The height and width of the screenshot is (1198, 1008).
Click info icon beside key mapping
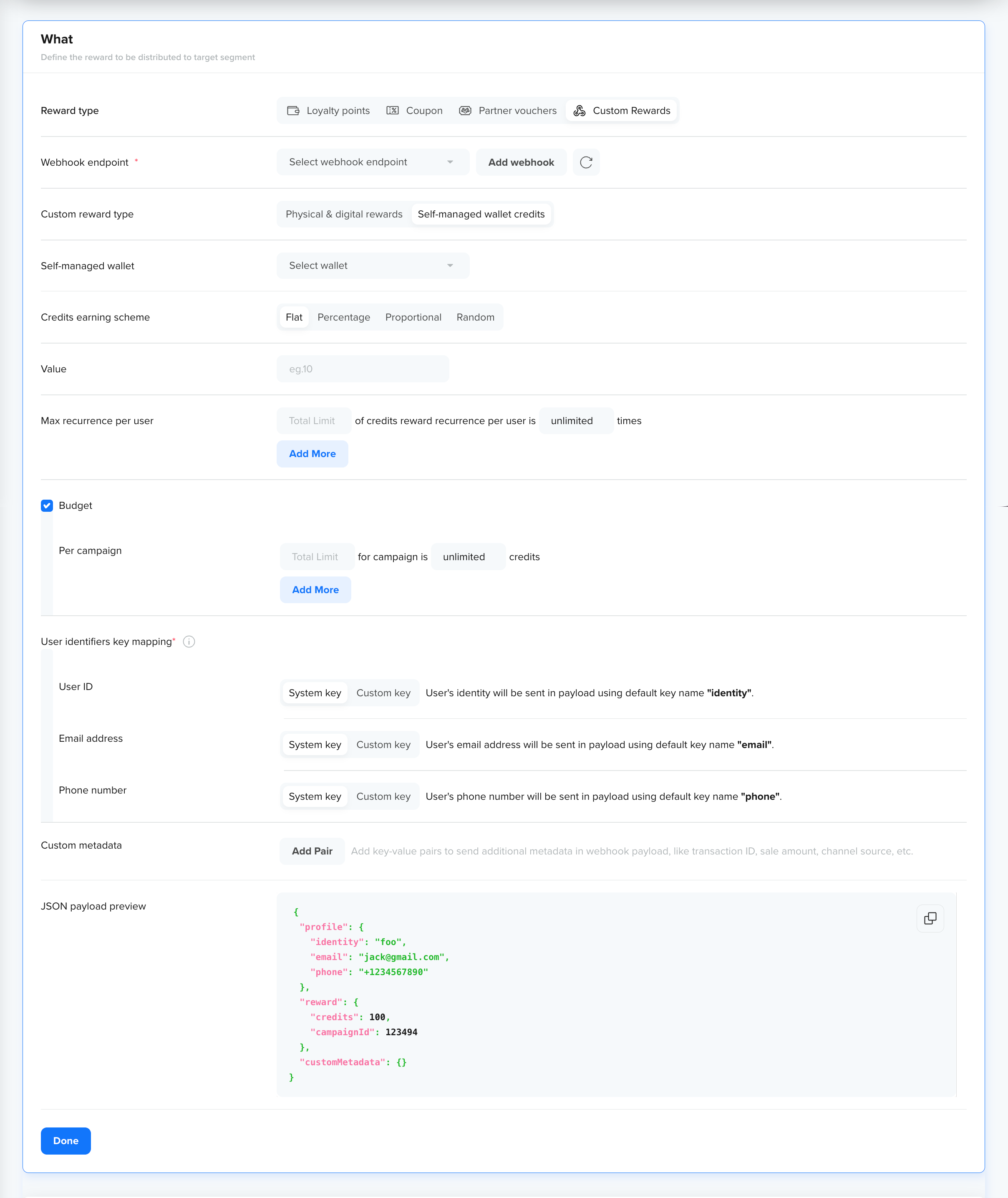[x=189, y=642]
